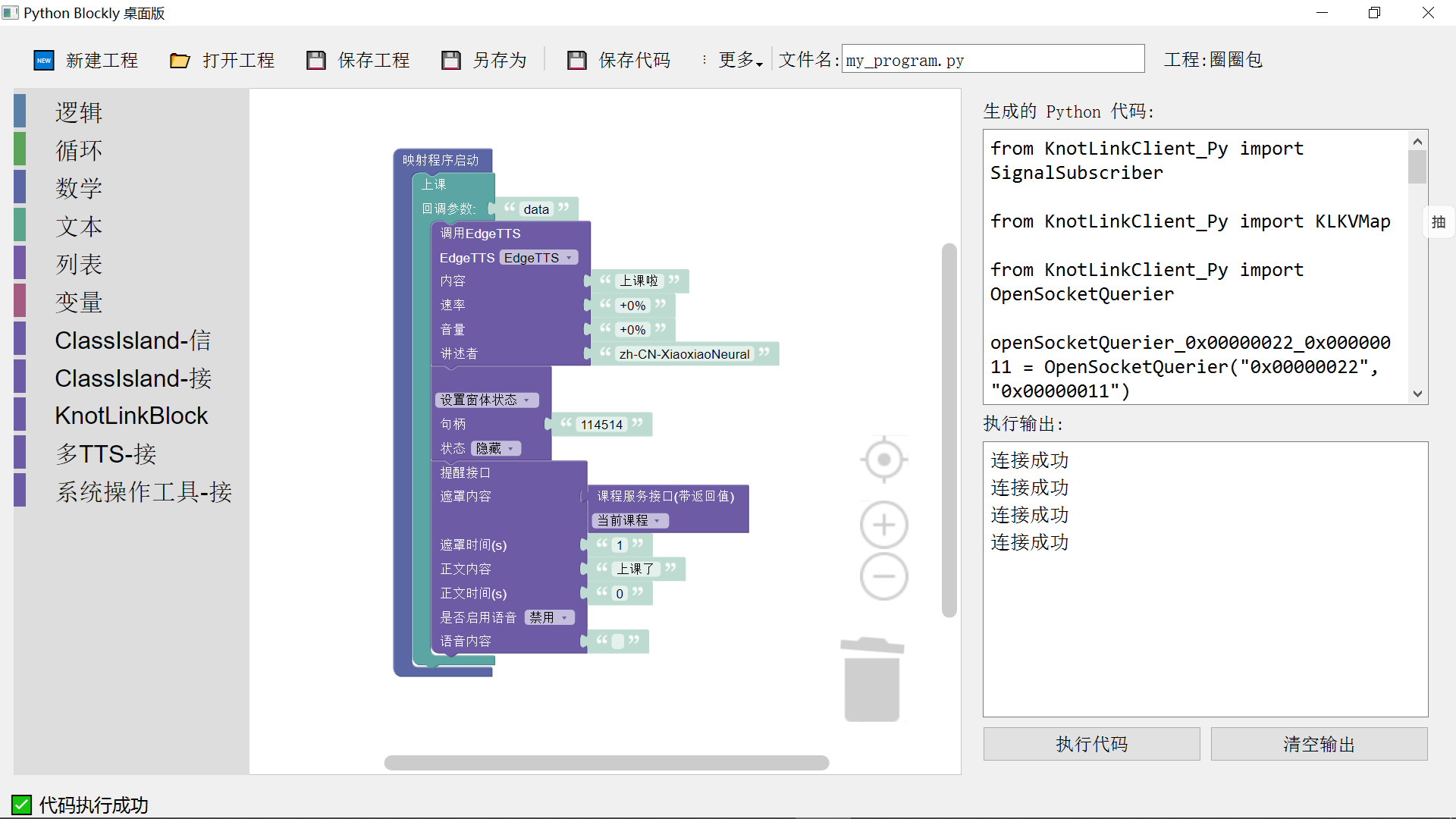This screenshot has height=819, width=1456.
Task: Zoom out with the minus icon
Action: pos(883,576)
